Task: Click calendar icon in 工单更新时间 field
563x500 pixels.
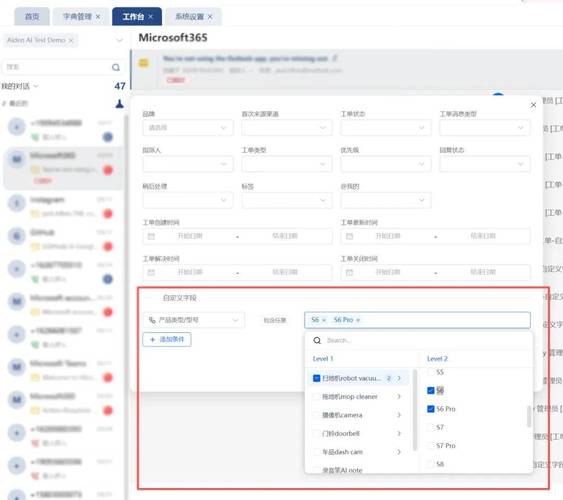Action: coord(349,236)
